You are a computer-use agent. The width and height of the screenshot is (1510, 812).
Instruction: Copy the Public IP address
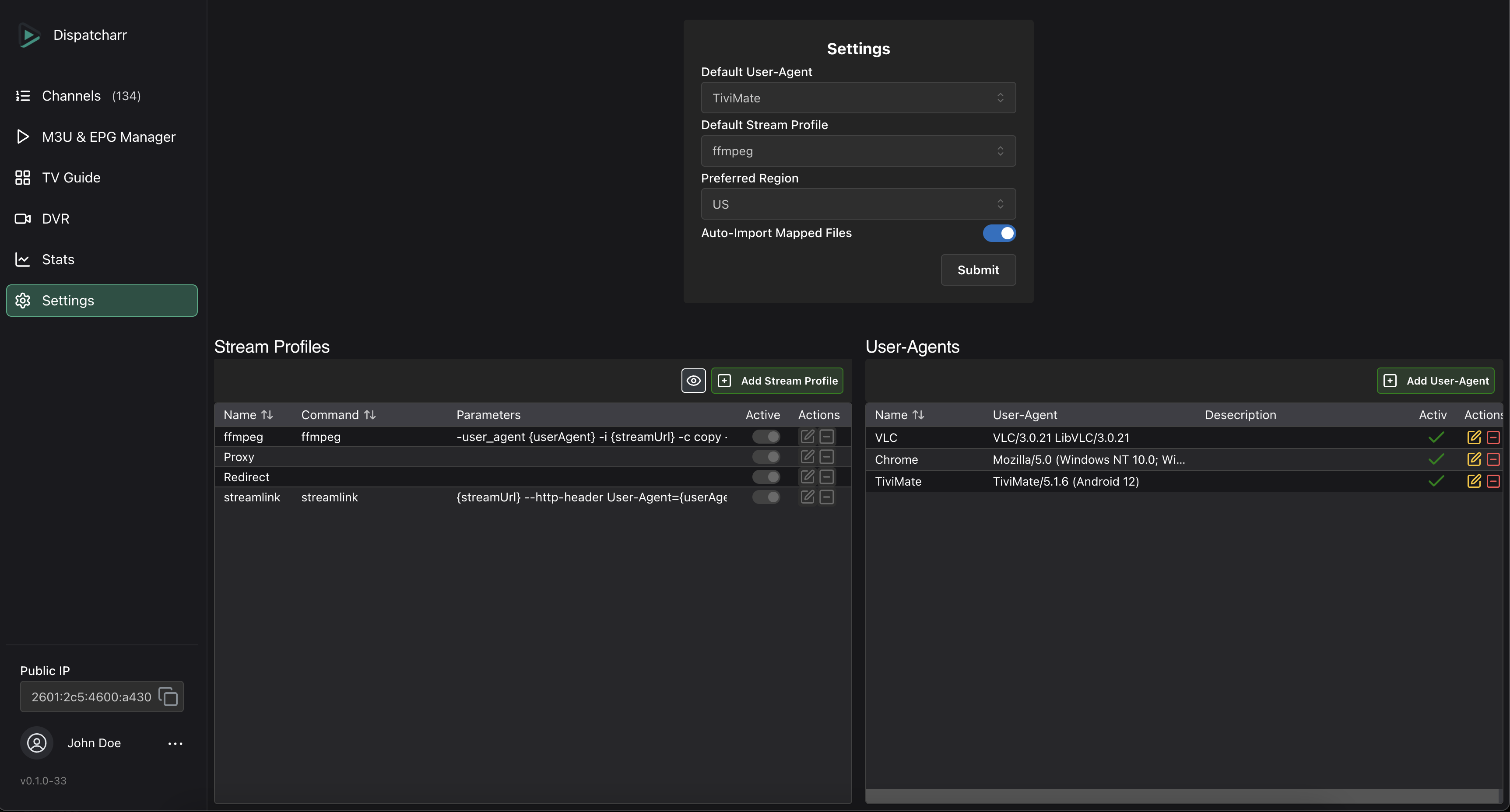168,696
